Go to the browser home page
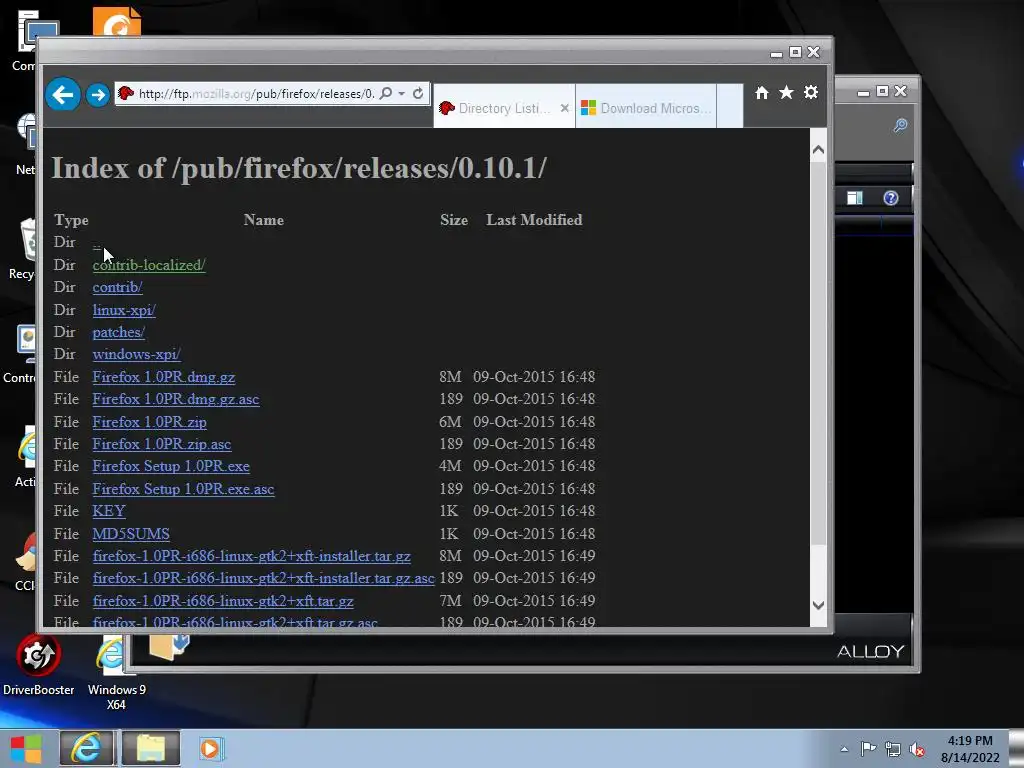 coord(761,93)
